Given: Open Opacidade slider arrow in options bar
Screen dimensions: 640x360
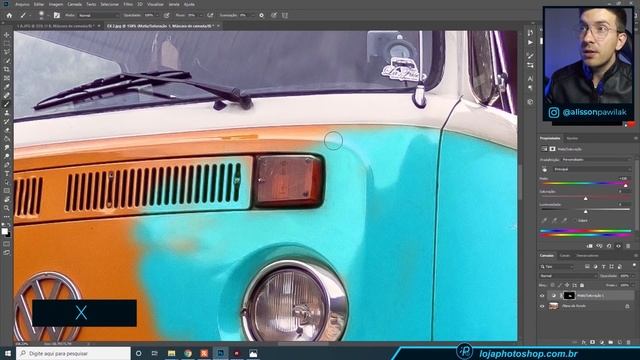Looking at the screenshot, I should point(158,15).
